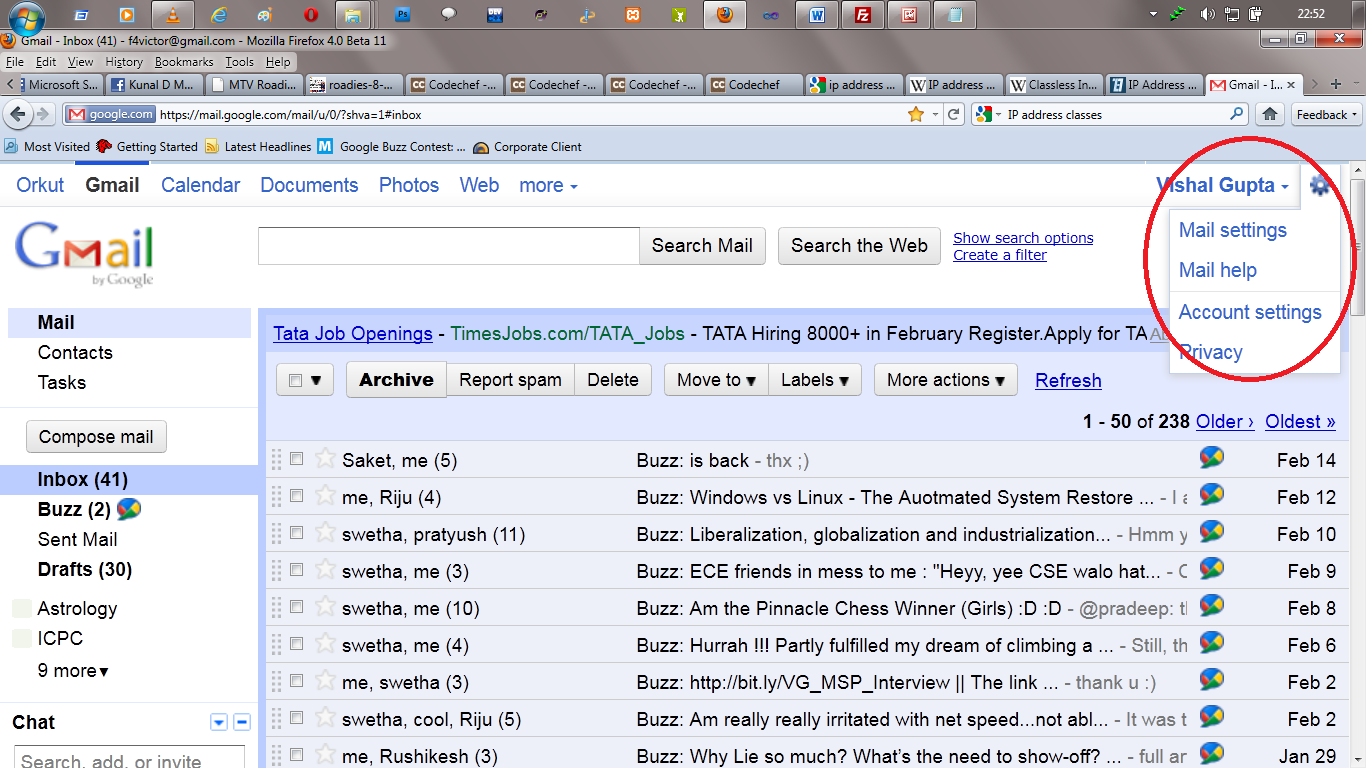
Task: Star the email from Saket, me
Action: pyautogui.click(x=325, y=459)
